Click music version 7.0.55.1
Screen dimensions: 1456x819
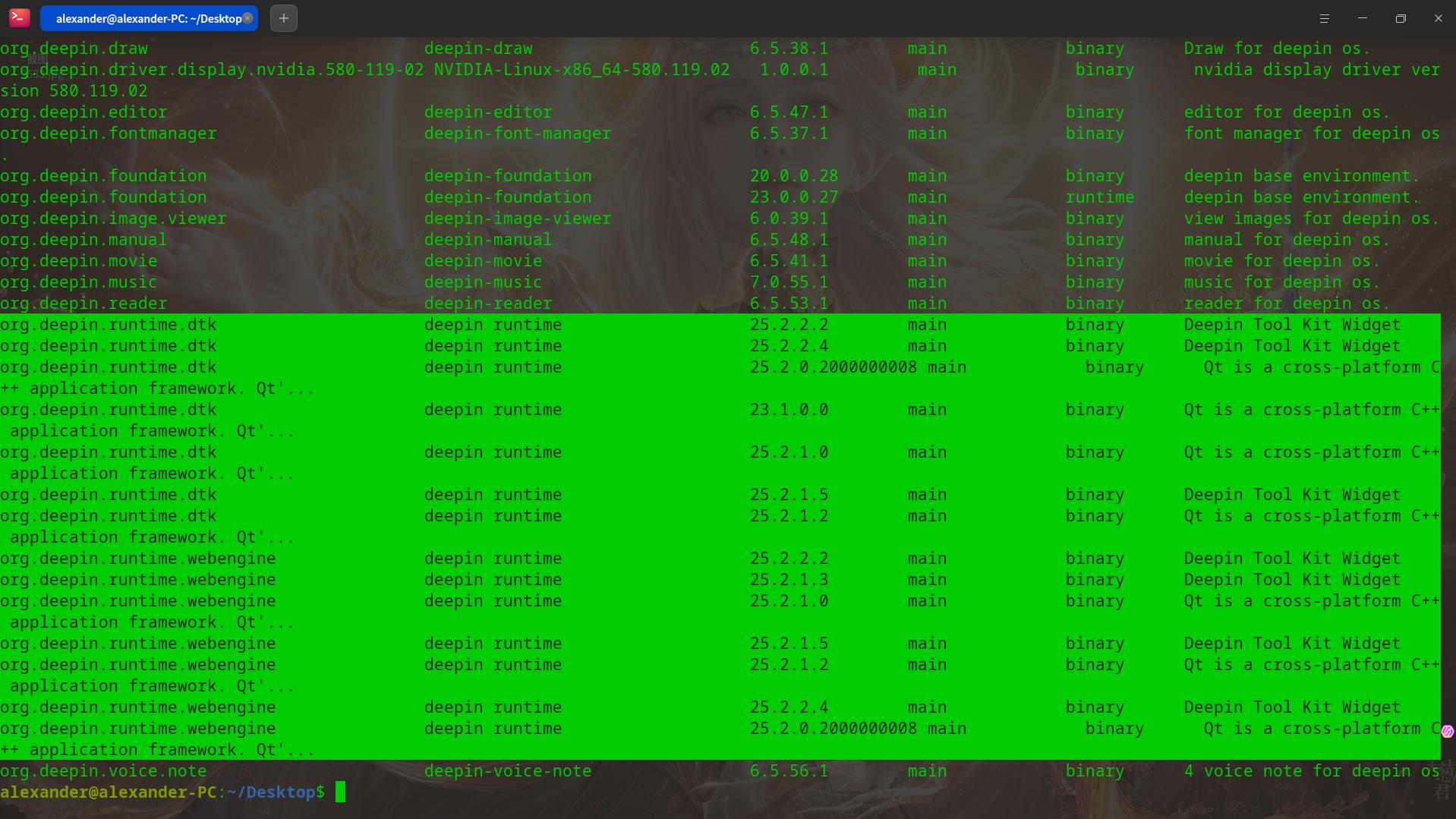[x=789, y=282]
